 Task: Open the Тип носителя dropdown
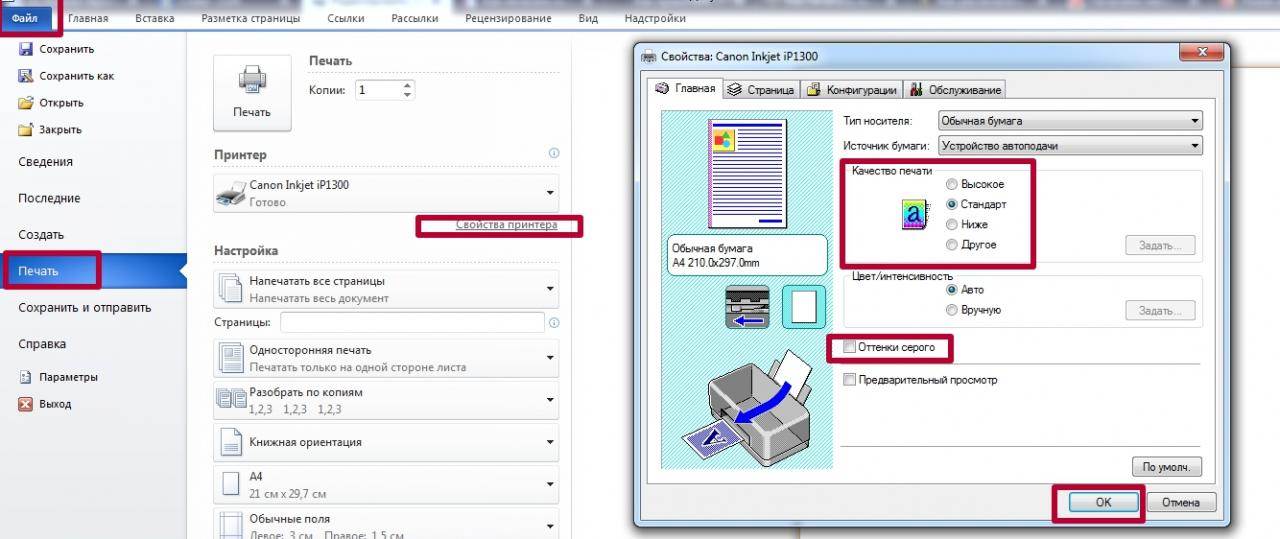coord(1069,121)
